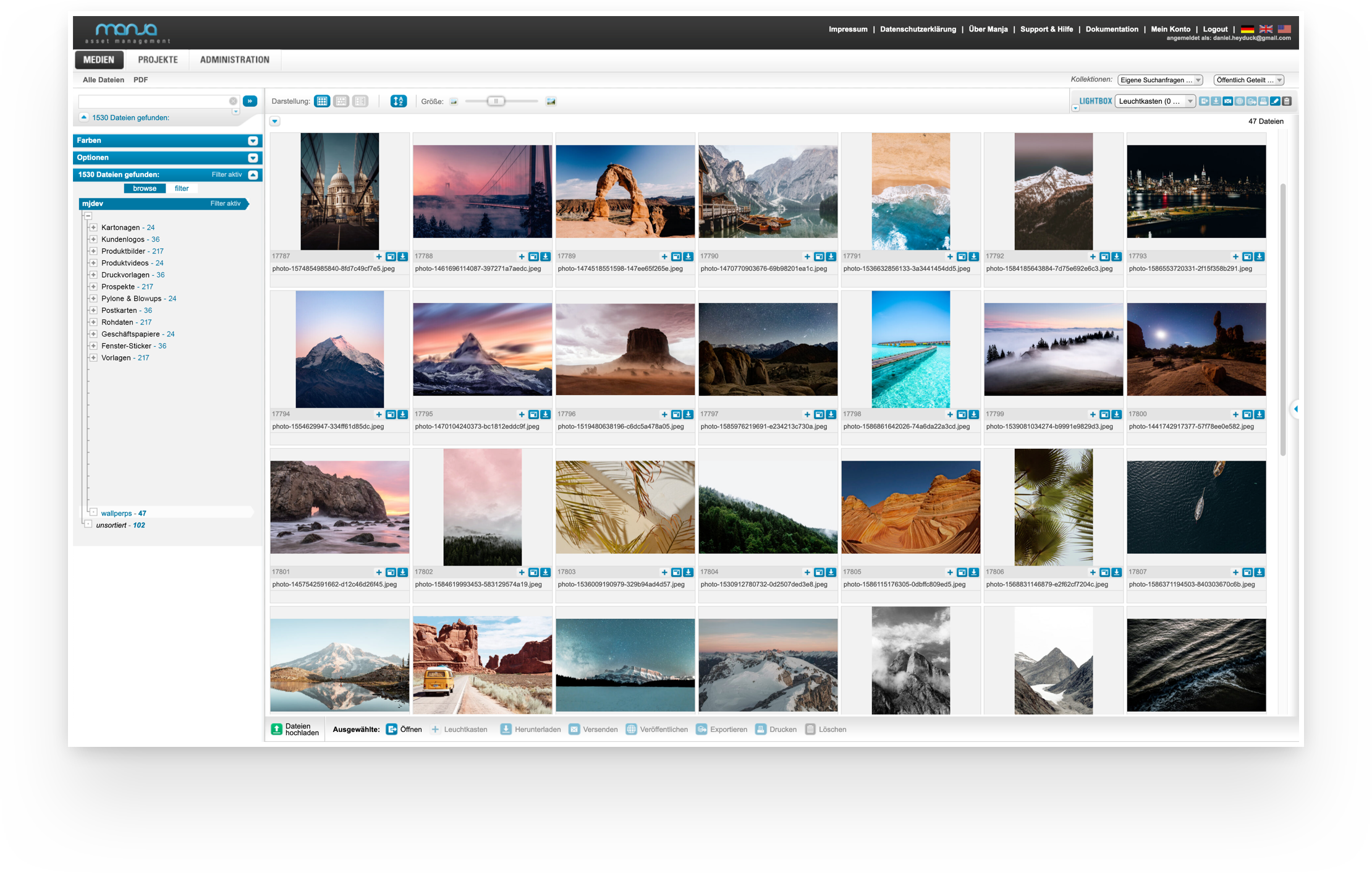The image size is (1372, 873).
Task: Click the lightbox trash delete icon
Action: [1287, 101]
